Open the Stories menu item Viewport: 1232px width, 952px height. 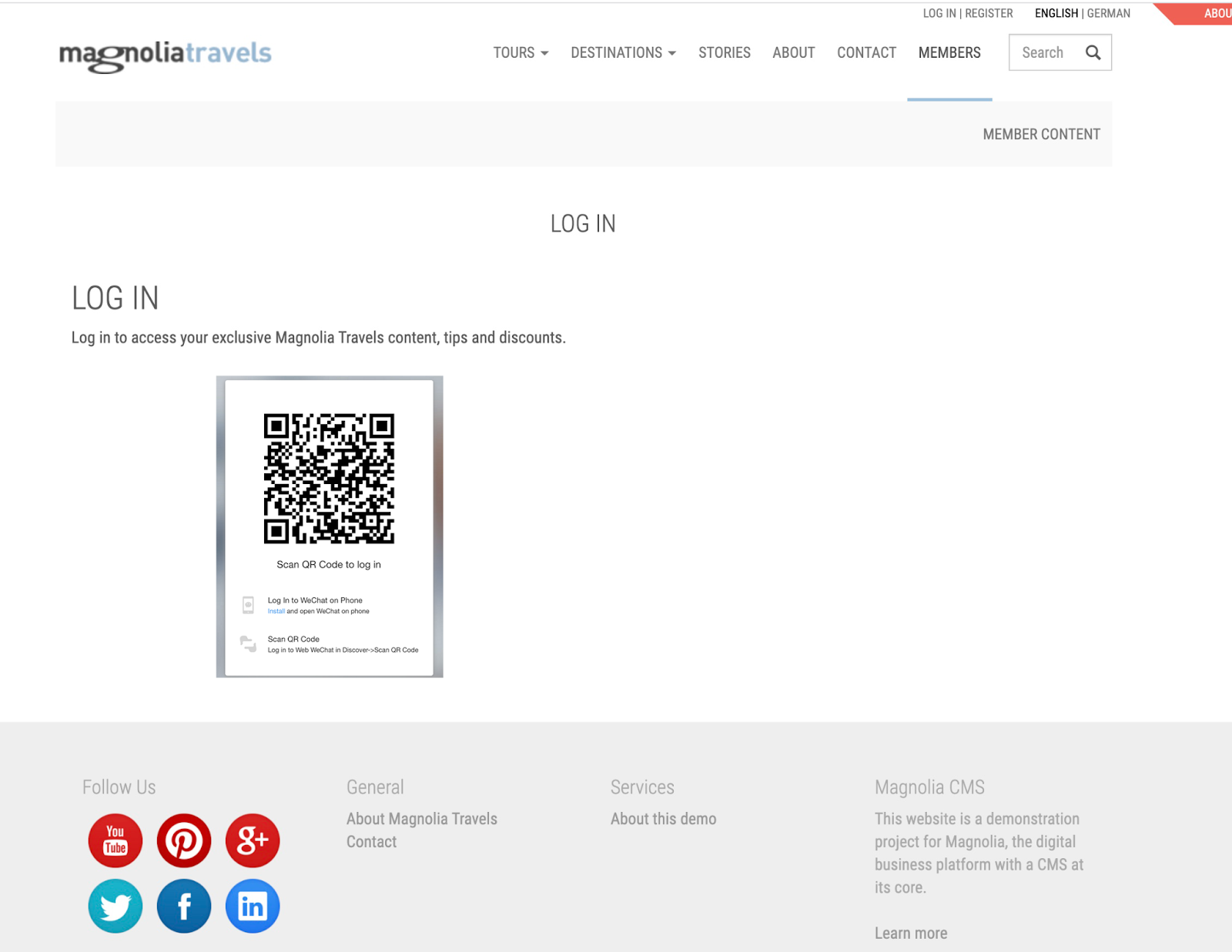pos(724,52)
